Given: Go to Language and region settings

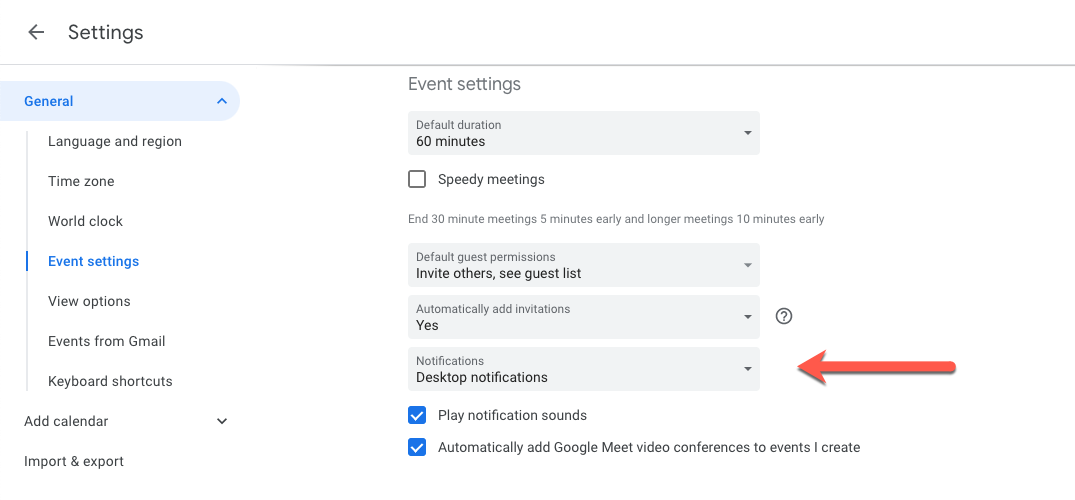Looking at the screenshot, I should click(115, 141).
